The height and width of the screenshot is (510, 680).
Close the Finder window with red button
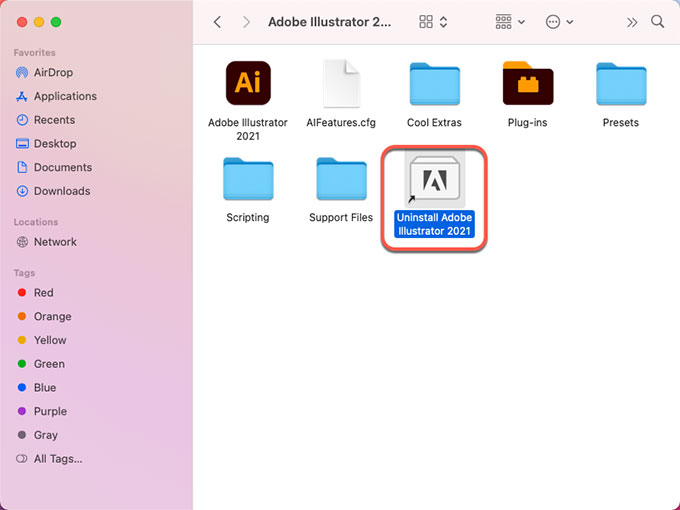pyautogui.click(x=22, y=22)
